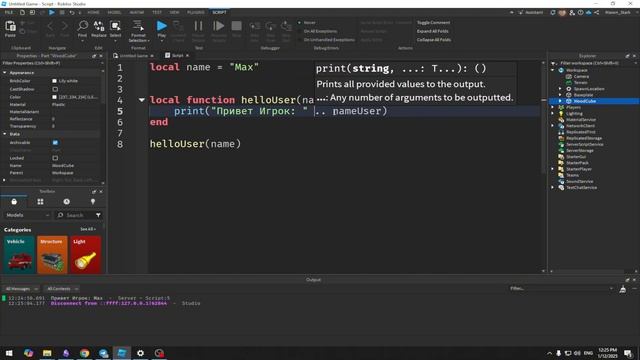Select the Players icon in Explorer
The height and width of the screenshot is (360, 640).
pyautogui.click(x=561, y=107)
